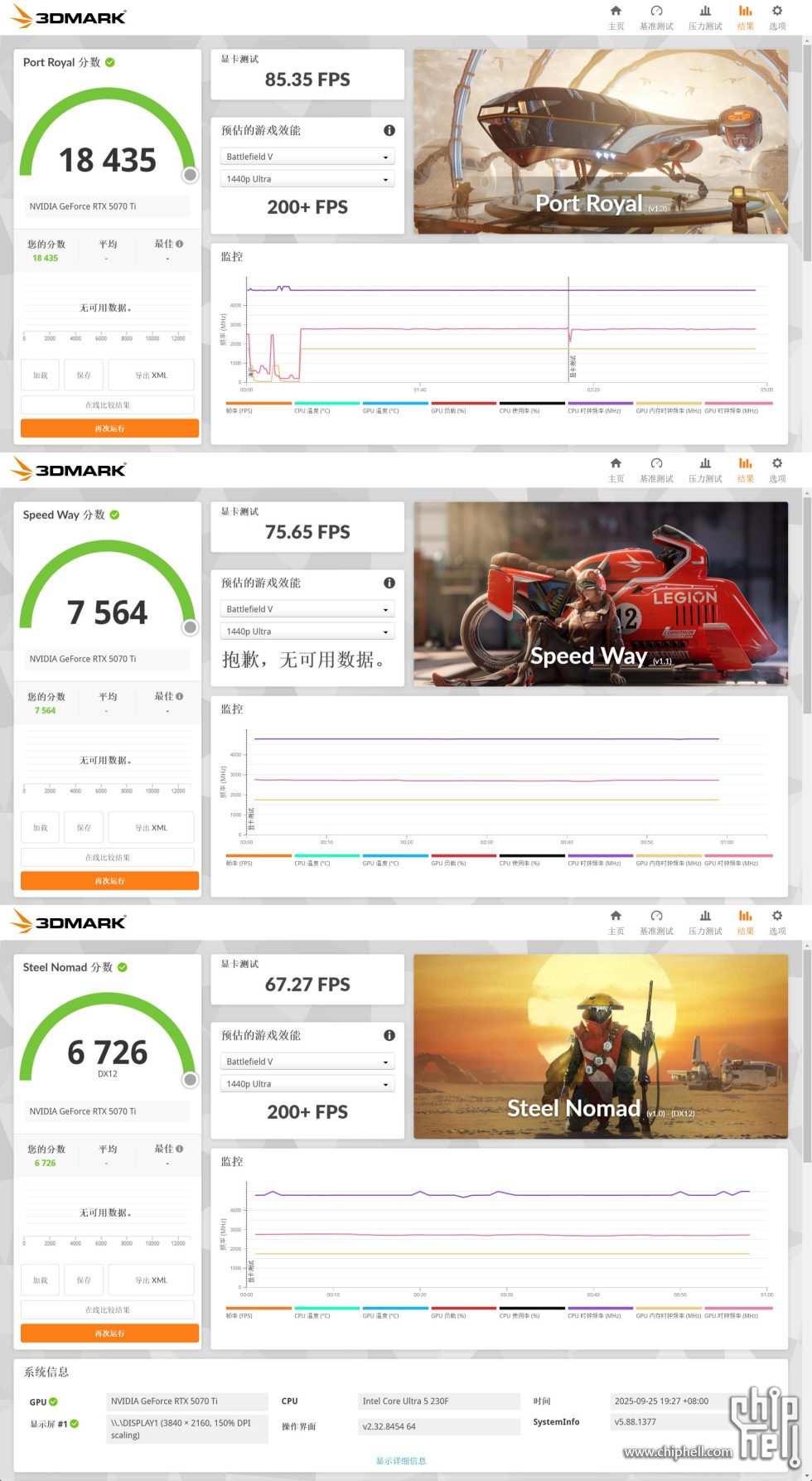Switch to 选项 tab in Steel Nomad window
This screenshot has height=1481, width=812.
coord(777,922)
